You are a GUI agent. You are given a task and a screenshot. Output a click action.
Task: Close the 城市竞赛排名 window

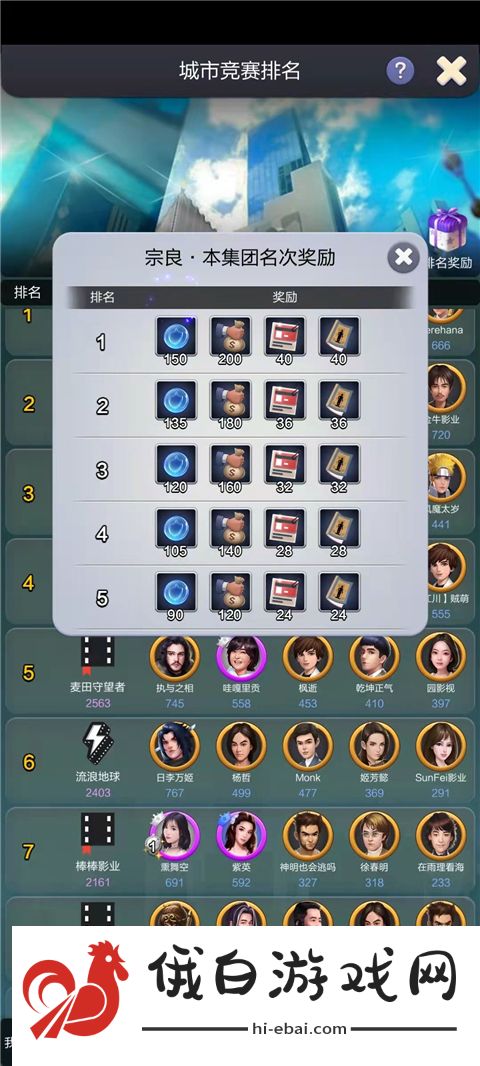(451, 70)
